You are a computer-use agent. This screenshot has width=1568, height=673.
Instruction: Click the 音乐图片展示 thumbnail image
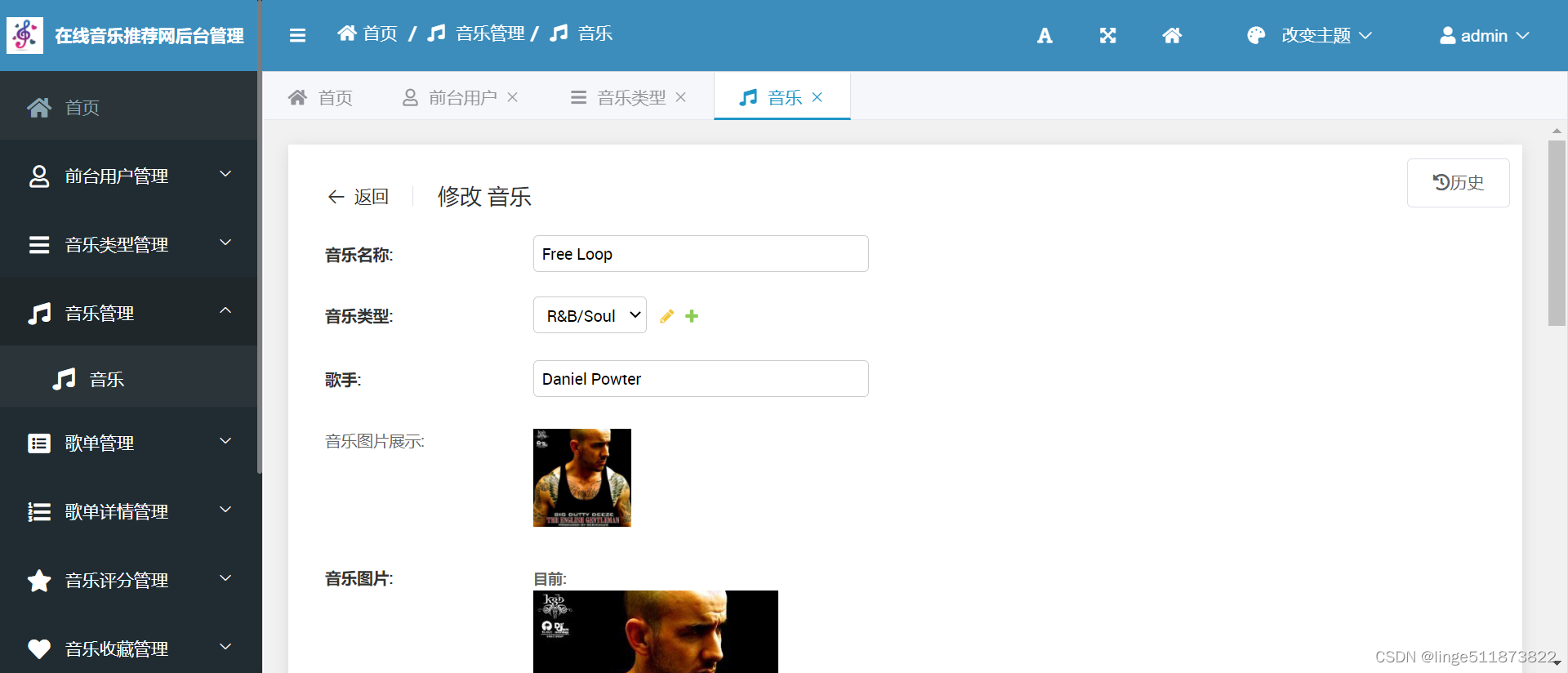[x=582, y=478]
